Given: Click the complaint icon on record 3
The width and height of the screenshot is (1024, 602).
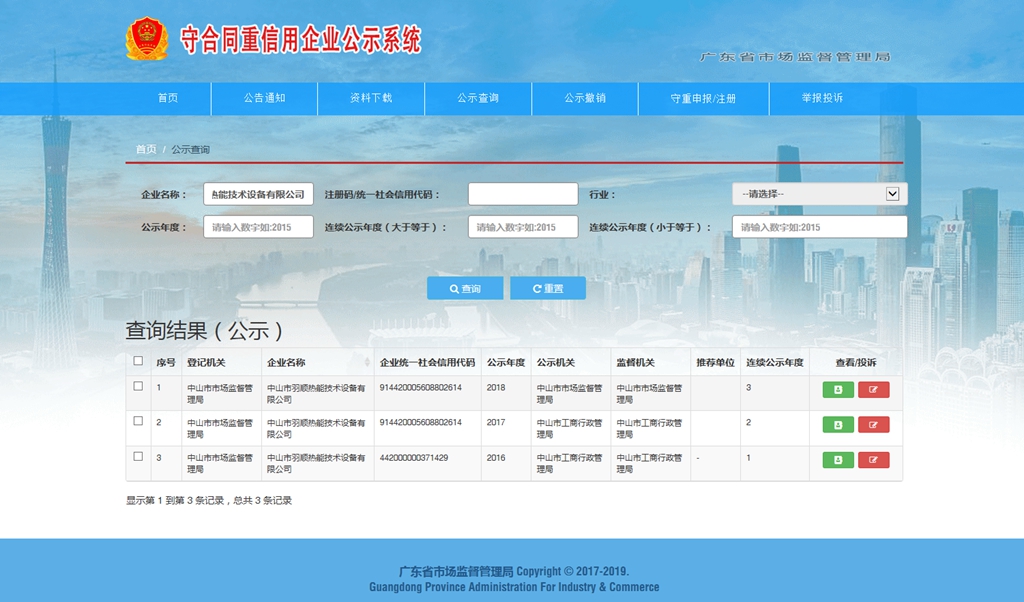Looking at the screenshot, I should 874,461.
